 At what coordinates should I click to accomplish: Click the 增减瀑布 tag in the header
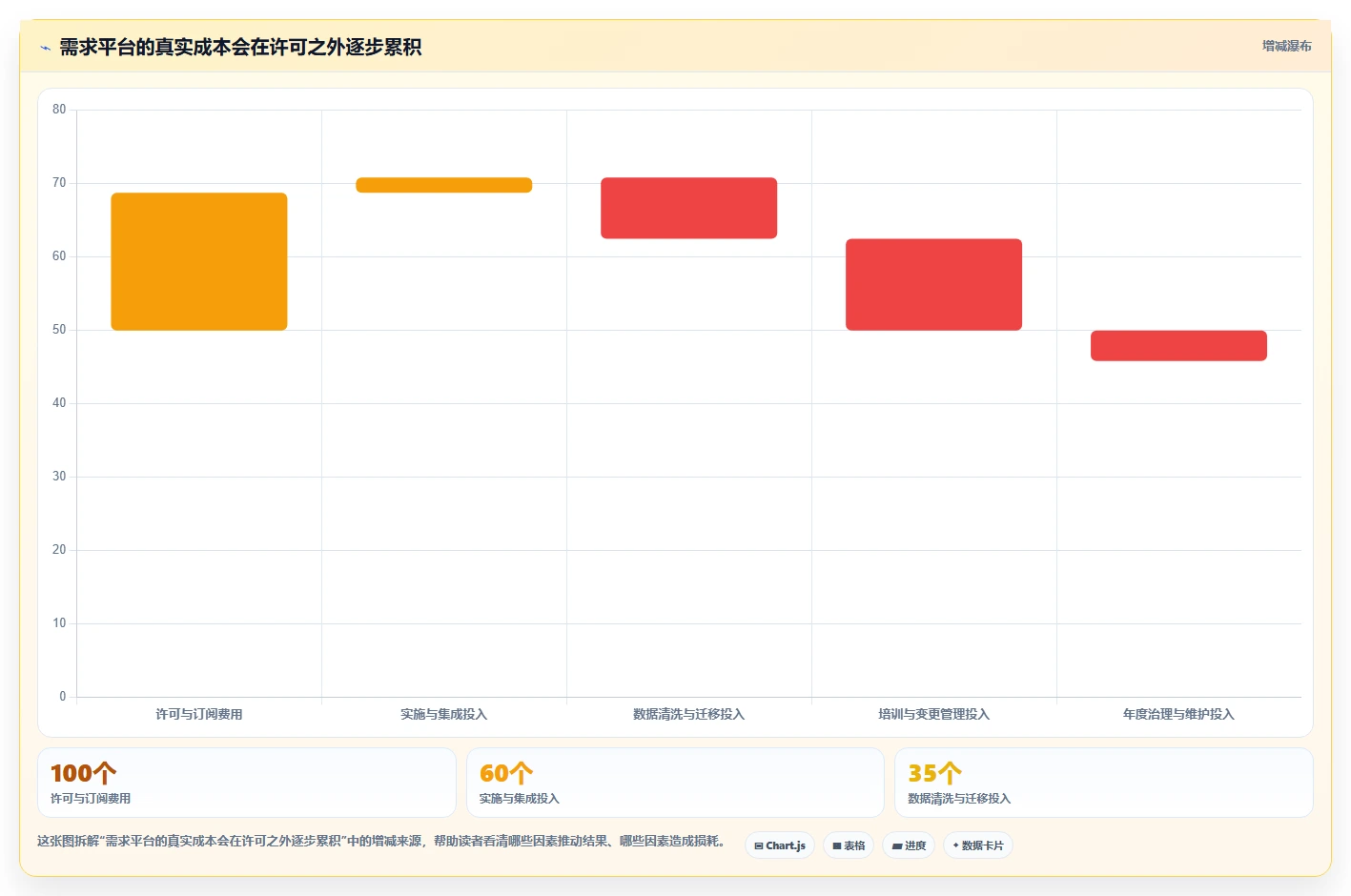pyautogui.click(x=1286, y=46)
